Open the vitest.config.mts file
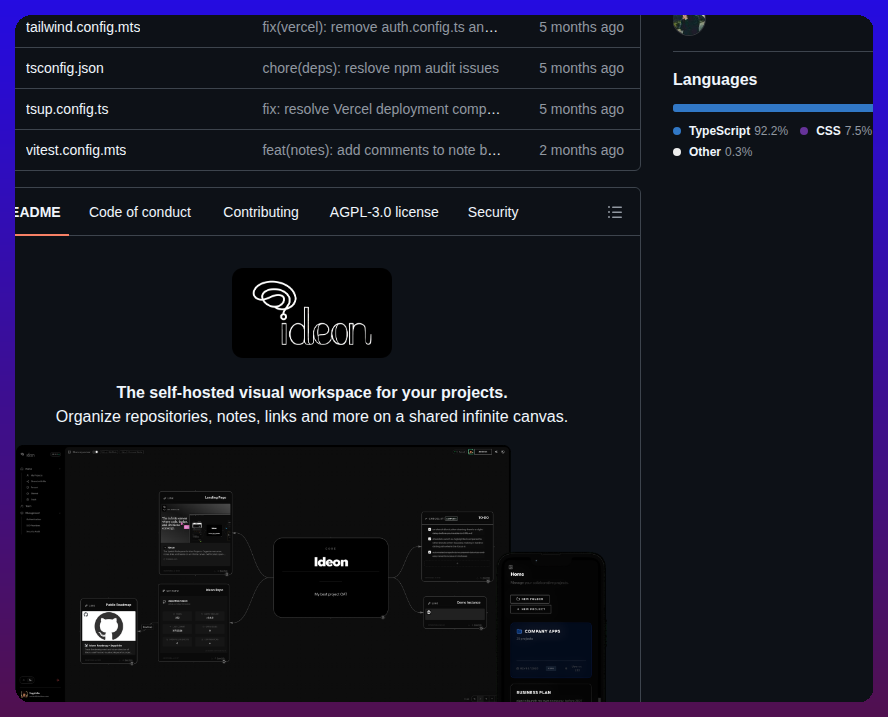 pyautogui.click(x=76, y=151)
